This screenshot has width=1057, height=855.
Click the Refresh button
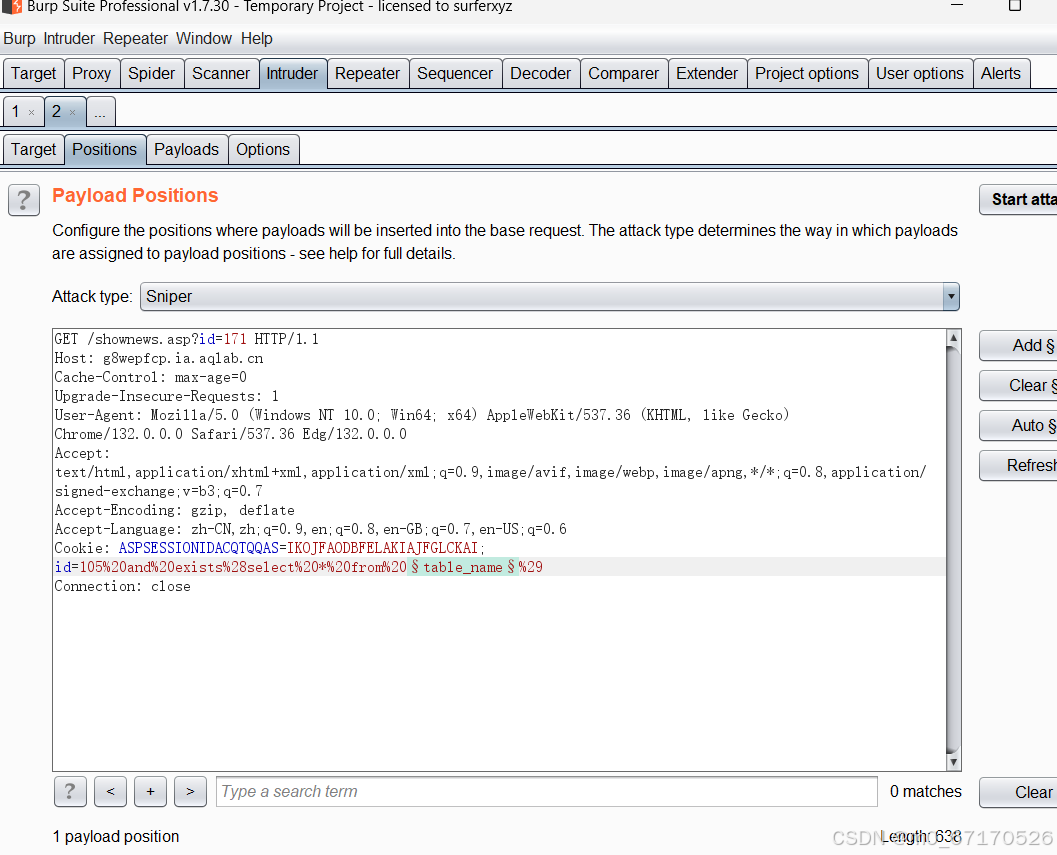point(1019,465)
